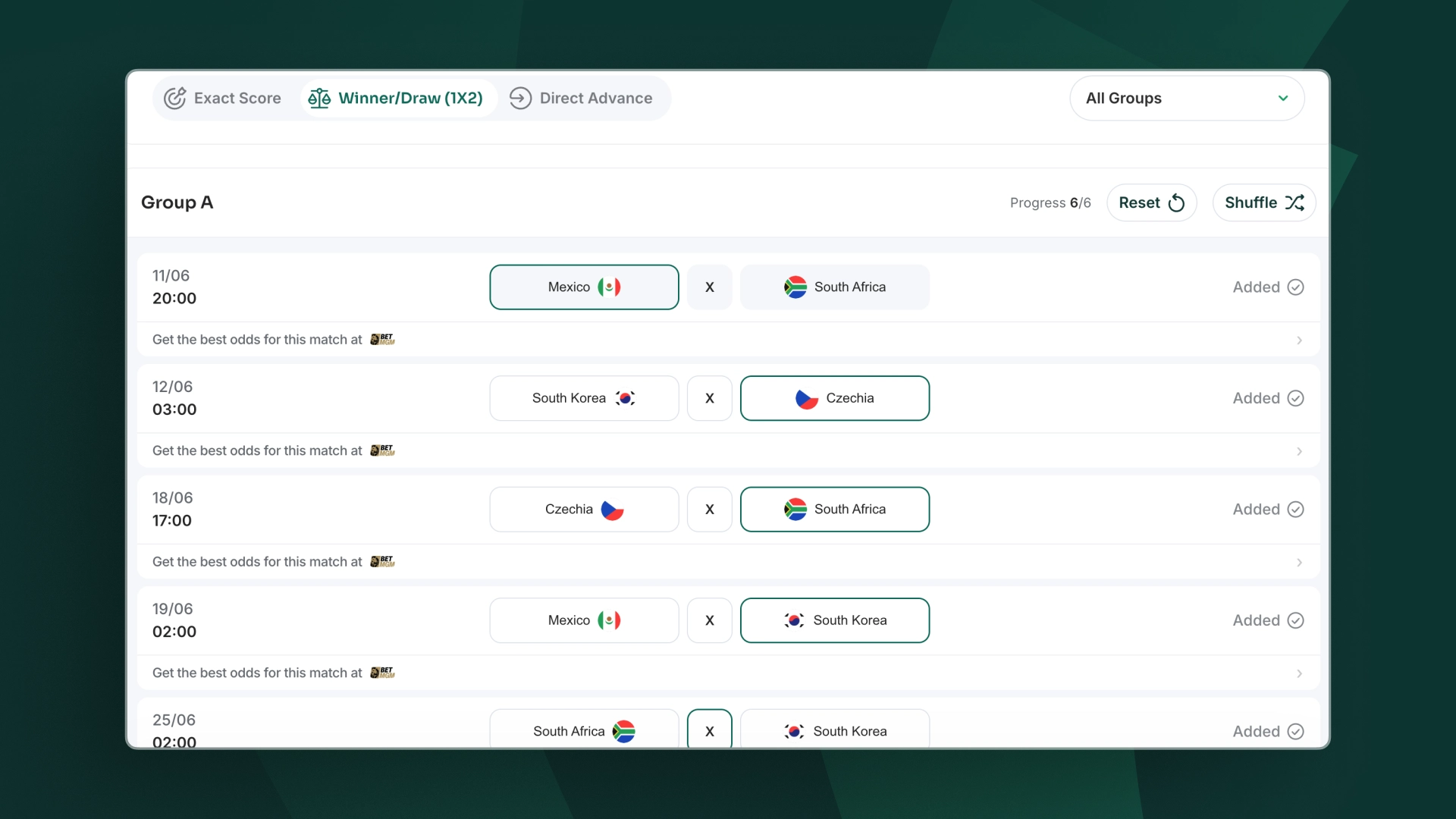The image size is (1456, 819).
Task: Switch to the Exact Score tab
Action: pos(223,98)
